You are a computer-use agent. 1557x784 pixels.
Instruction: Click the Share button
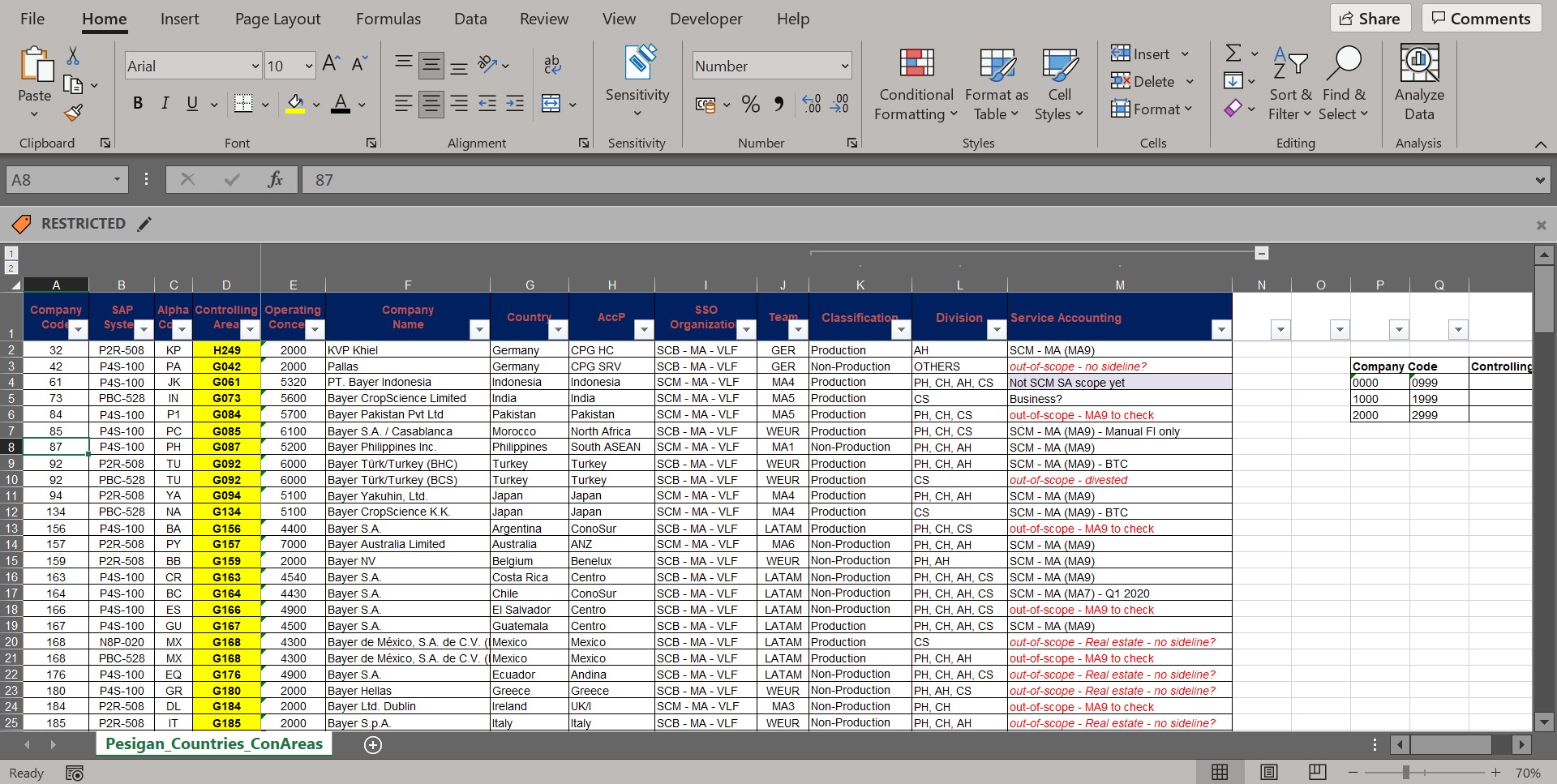[x=1370, y=19]
